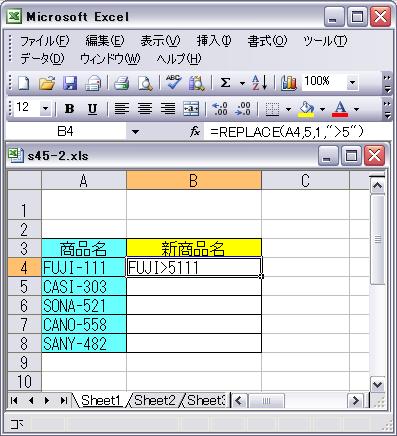
Task: Open the 挿入(I) menu
Action: [x=214, y=41]
